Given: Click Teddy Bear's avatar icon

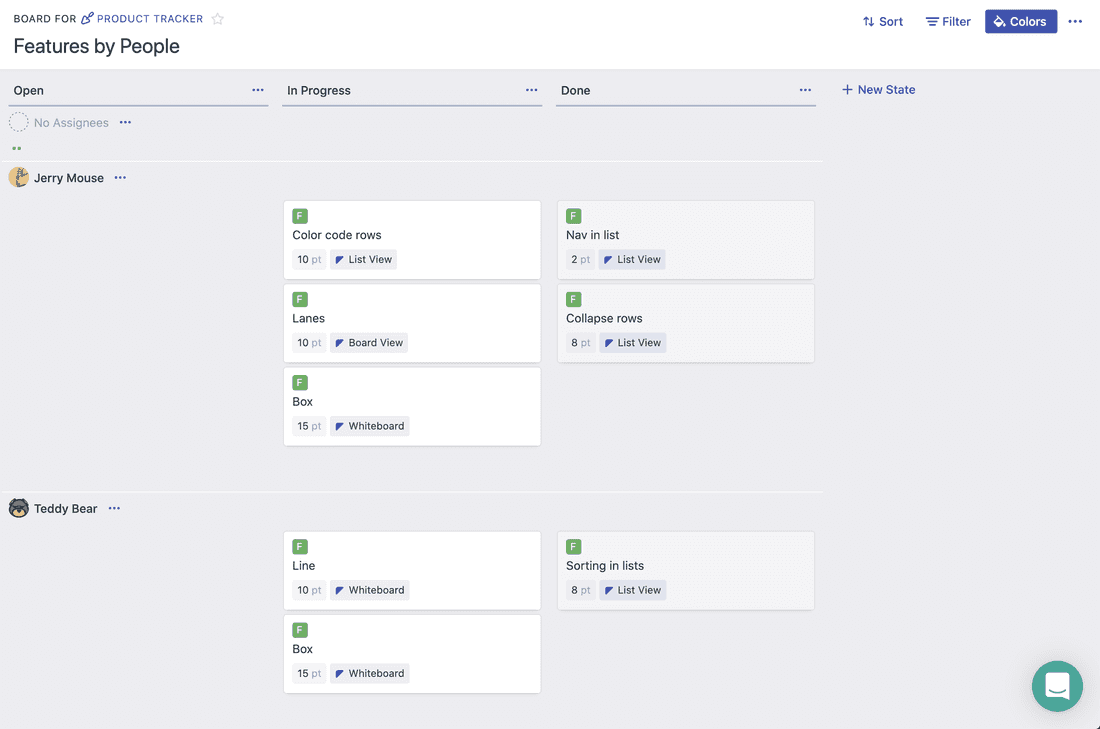Looking at the screenshot, I should (x=19, y=508).
